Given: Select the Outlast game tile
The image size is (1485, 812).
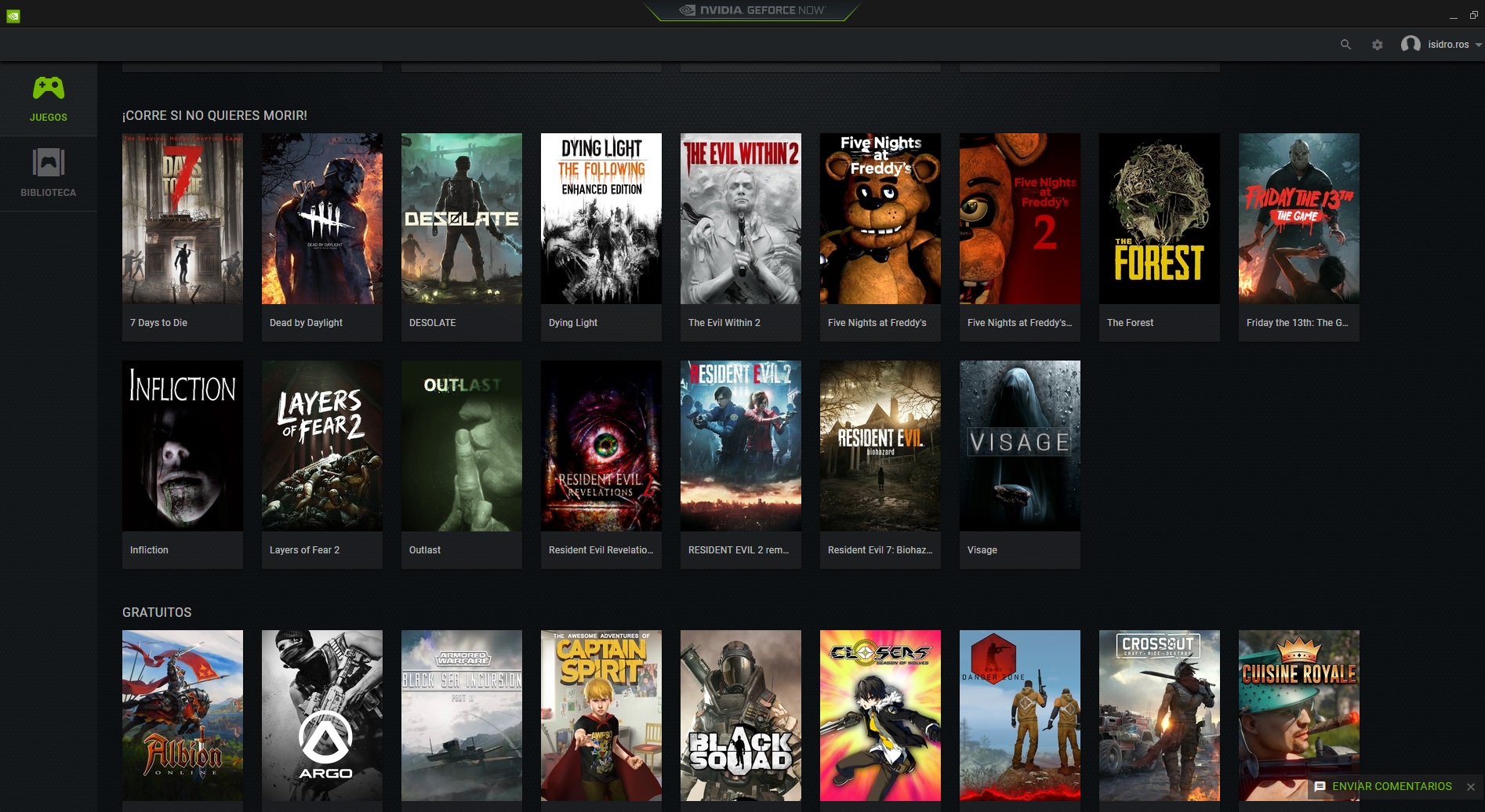Looking at the screenshot, I should click(461, 446).
